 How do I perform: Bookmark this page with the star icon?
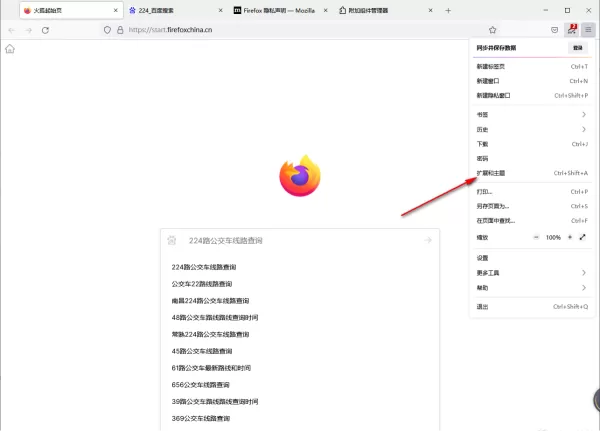tap(492, 30)
